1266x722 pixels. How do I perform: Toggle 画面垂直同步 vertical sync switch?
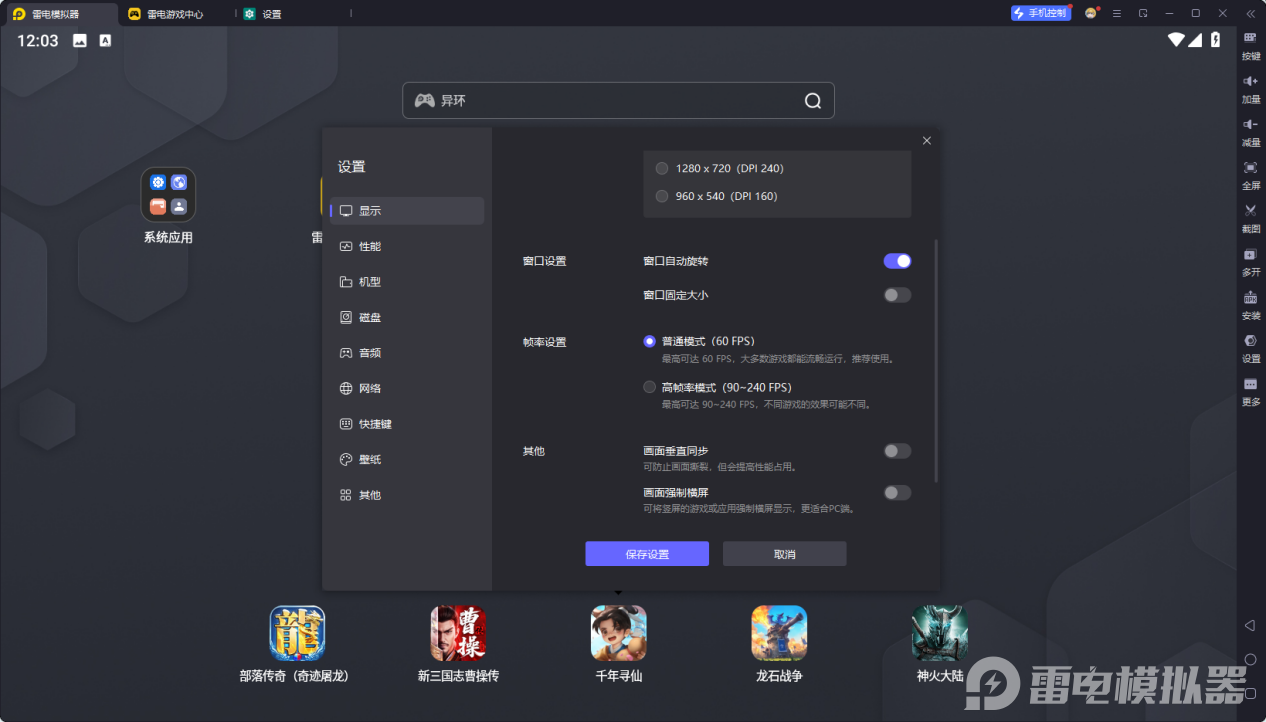pyautogui.click(x=897, y=451)
